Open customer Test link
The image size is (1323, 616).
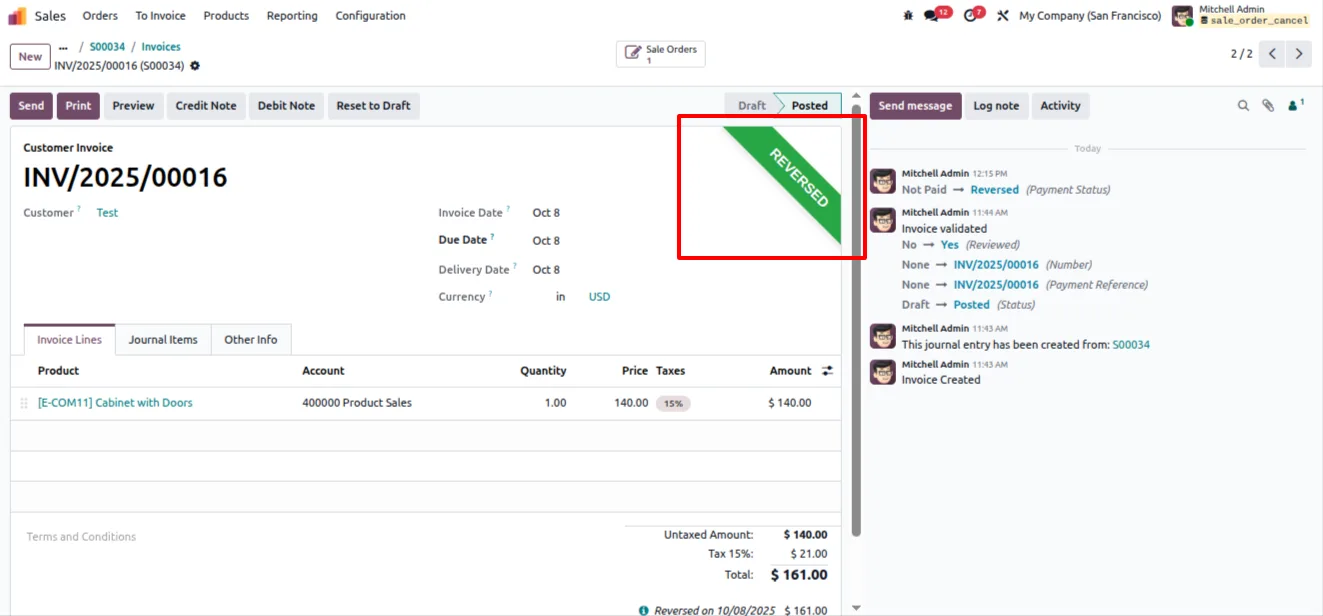(x=107, y=213)
